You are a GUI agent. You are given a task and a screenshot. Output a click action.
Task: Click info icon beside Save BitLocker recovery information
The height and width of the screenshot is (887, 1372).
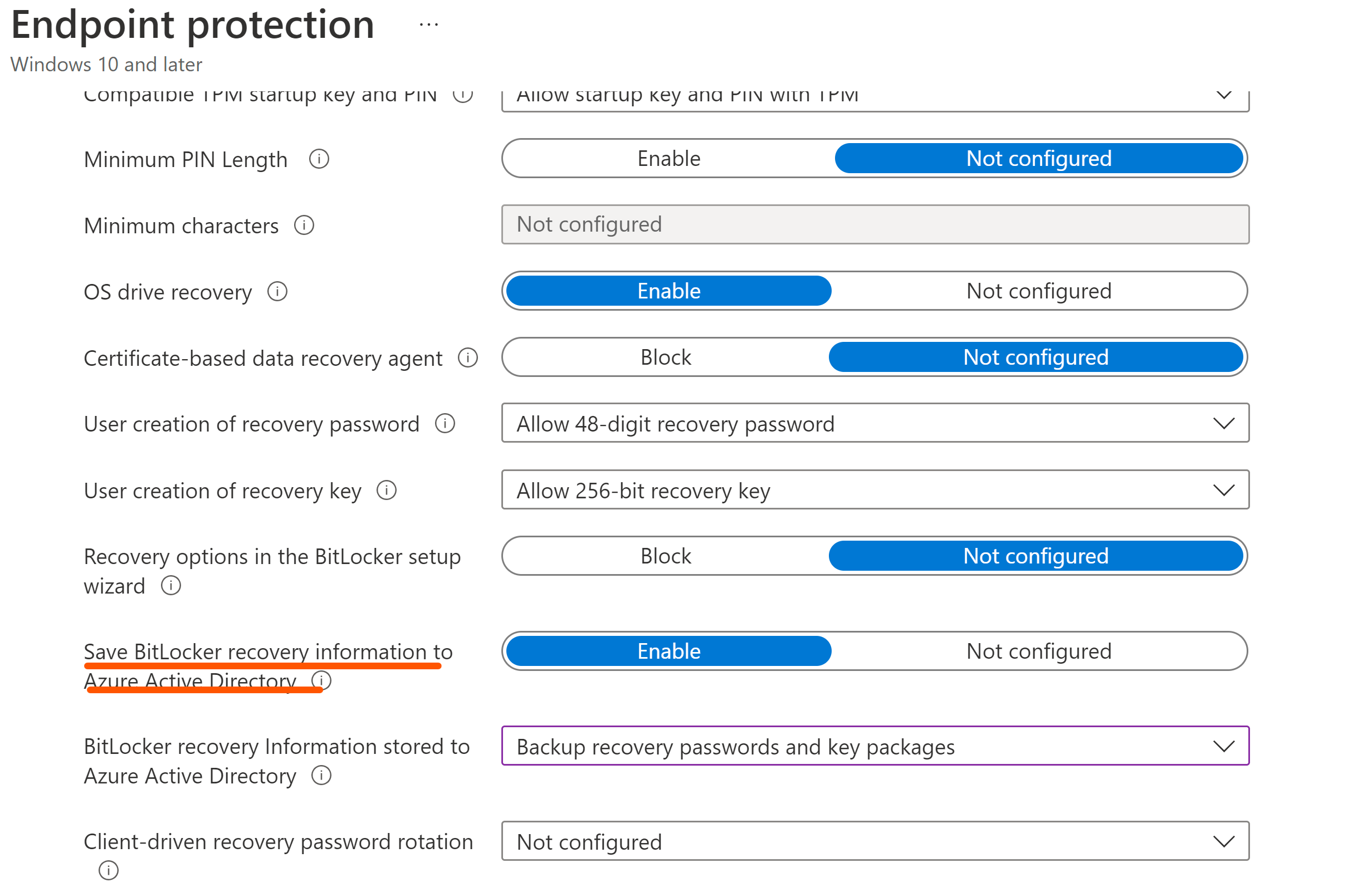point(321,680)
